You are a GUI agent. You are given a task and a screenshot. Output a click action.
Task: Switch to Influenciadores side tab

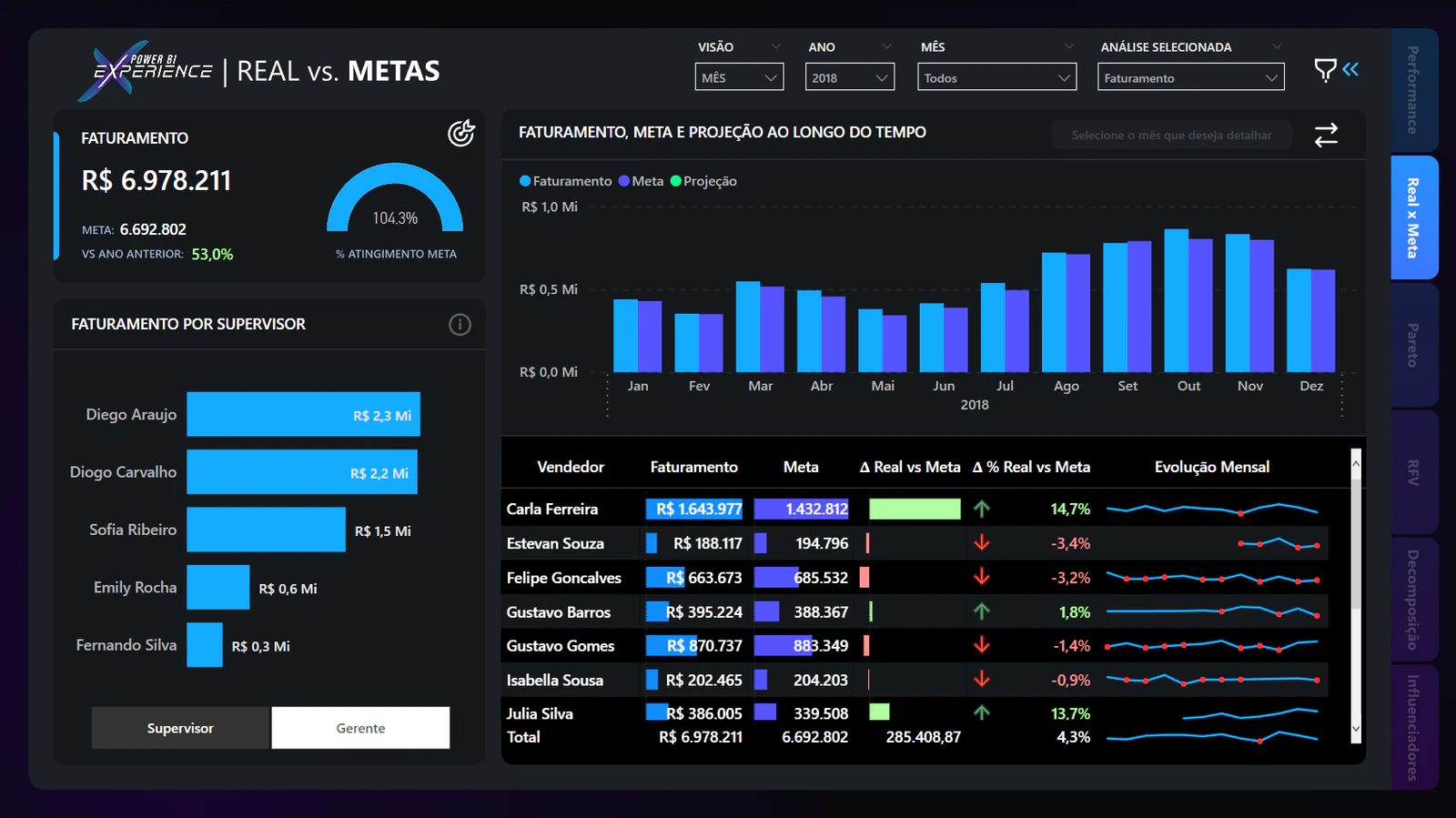coord(1414,727)
